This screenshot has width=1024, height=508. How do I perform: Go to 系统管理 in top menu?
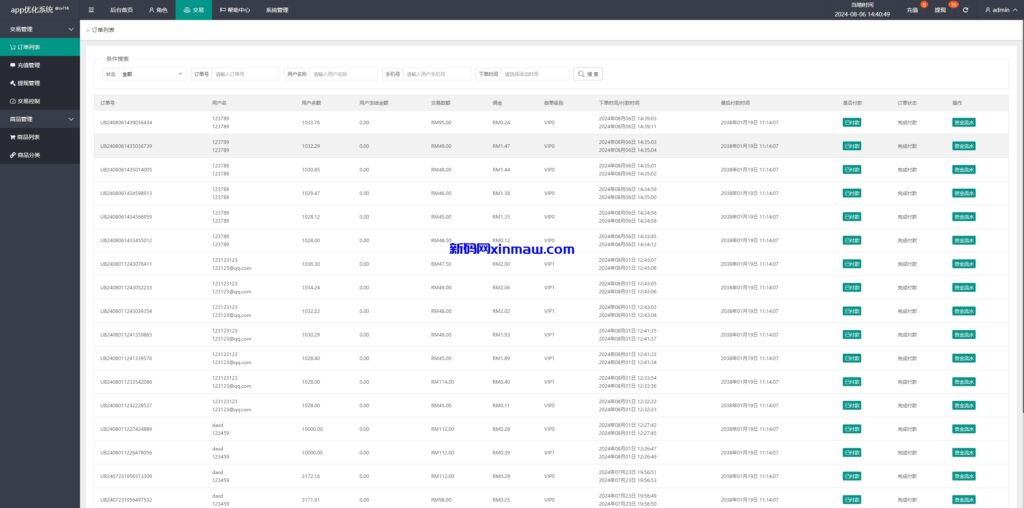(277, 10)
